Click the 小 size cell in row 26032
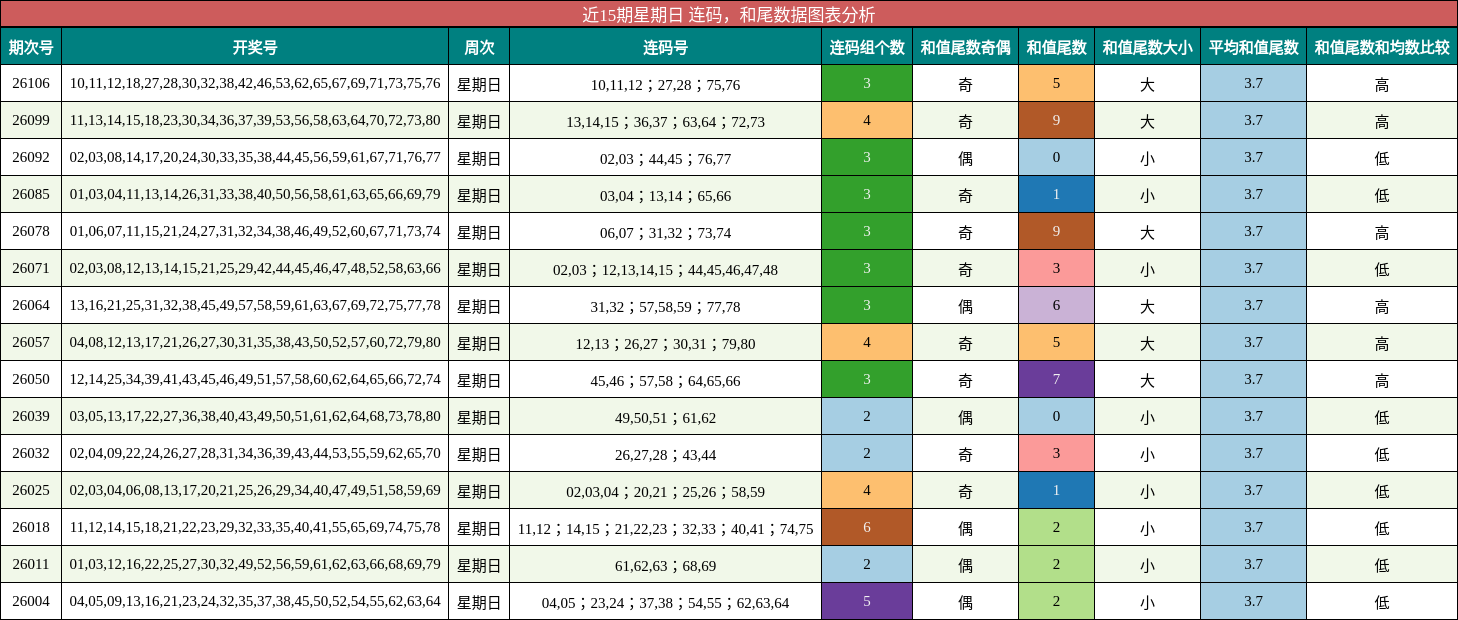1458x620 pixels. [x=1148, y=453]
